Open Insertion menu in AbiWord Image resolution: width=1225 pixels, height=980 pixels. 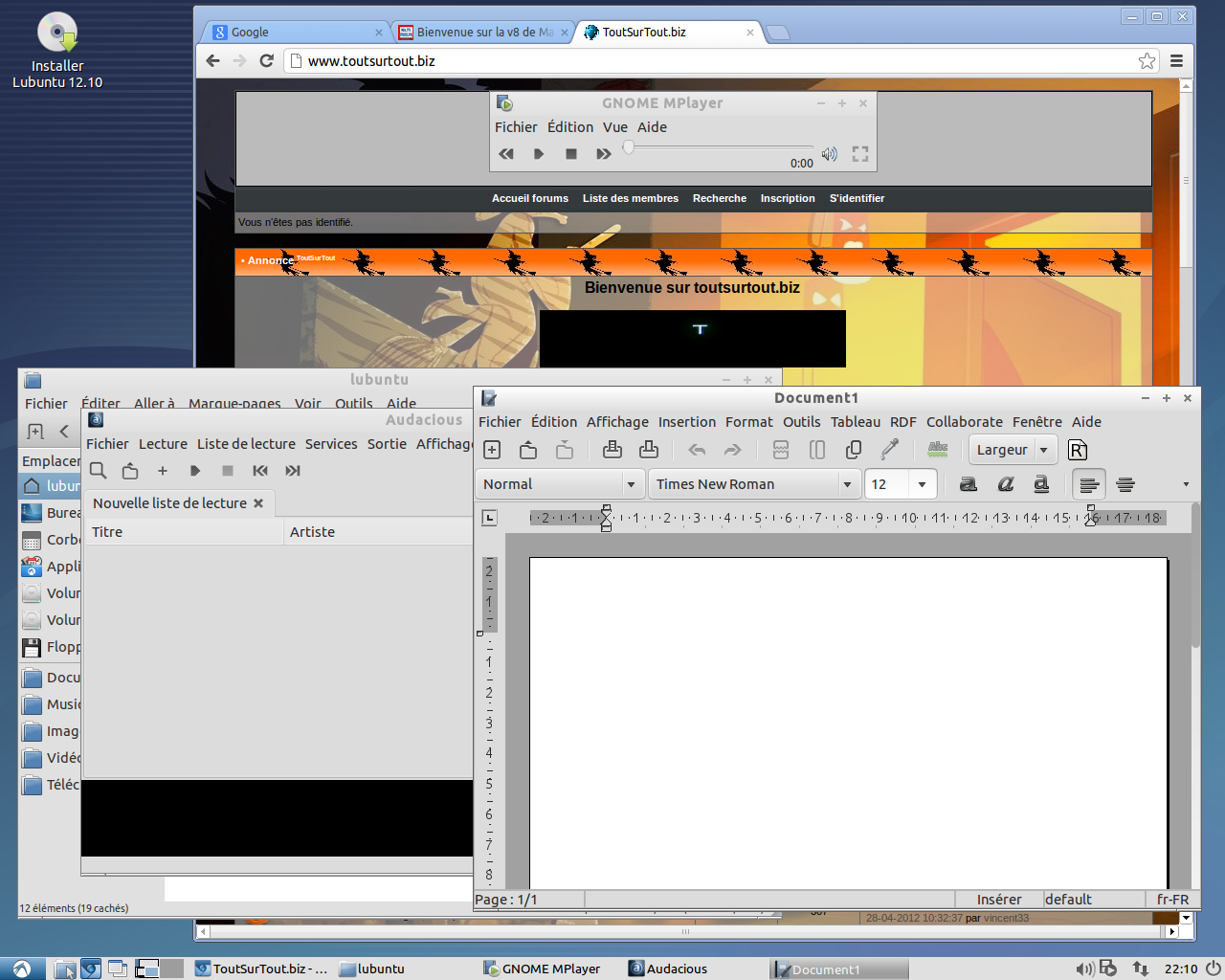(687, 422)
